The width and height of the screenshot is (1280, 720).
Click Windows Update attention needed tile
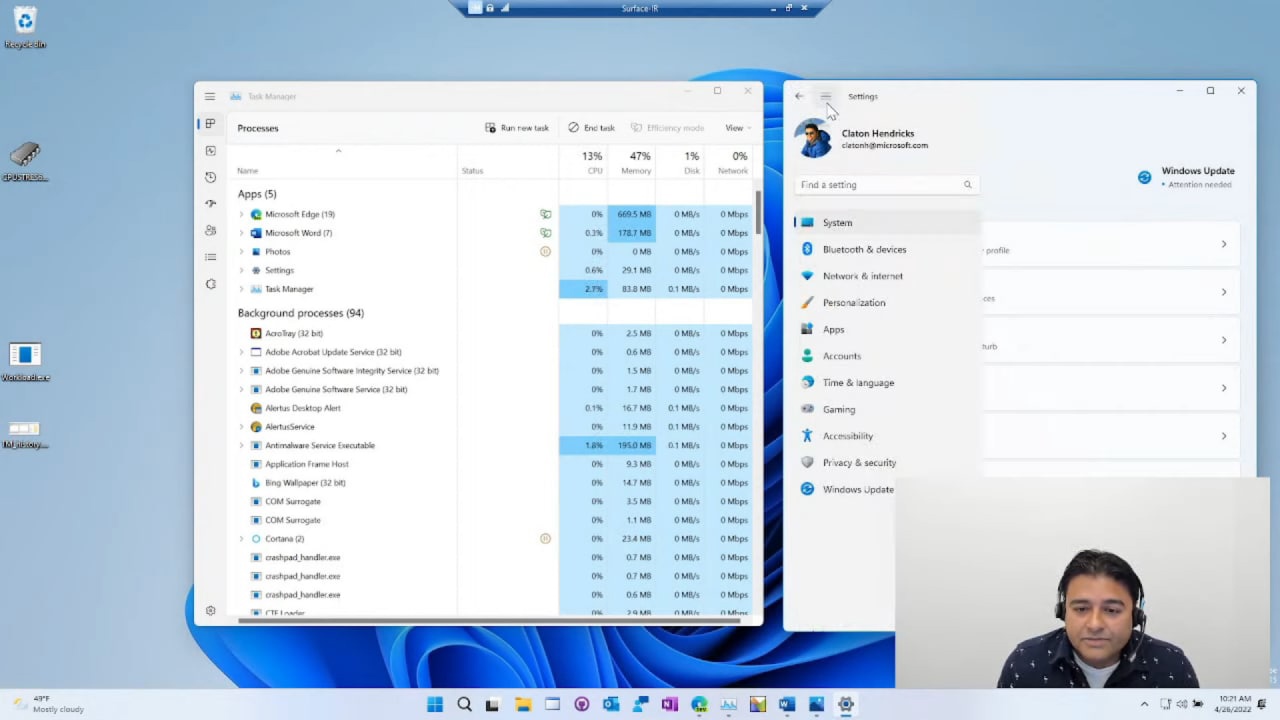point(1186,177)
